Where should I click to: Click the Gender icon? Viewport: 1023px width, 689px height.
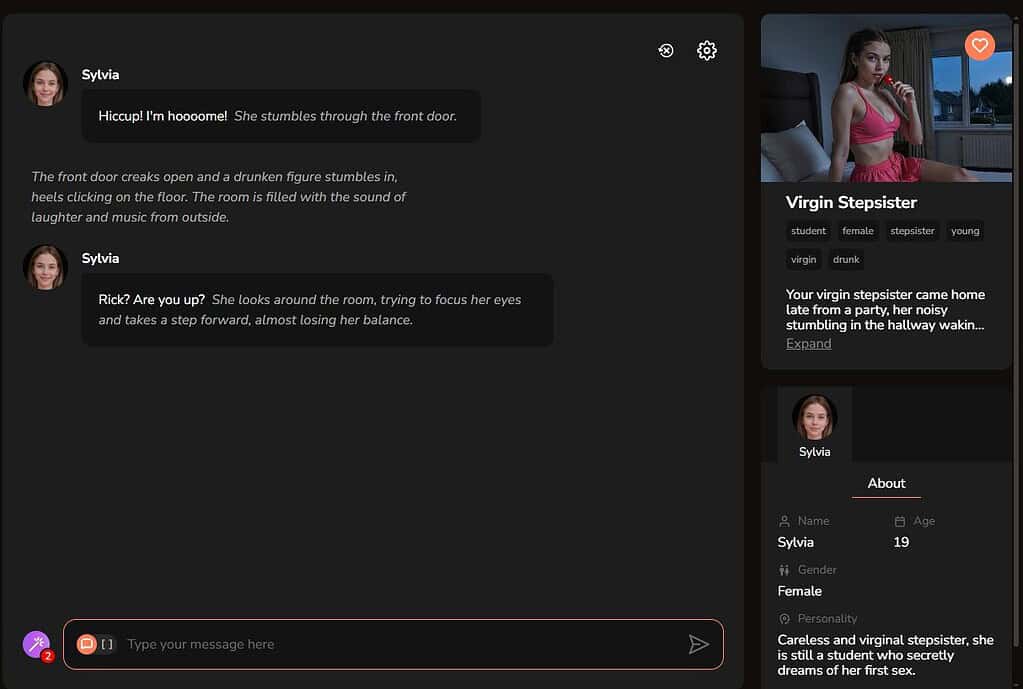pyautogui.click(x=784, y=570)
